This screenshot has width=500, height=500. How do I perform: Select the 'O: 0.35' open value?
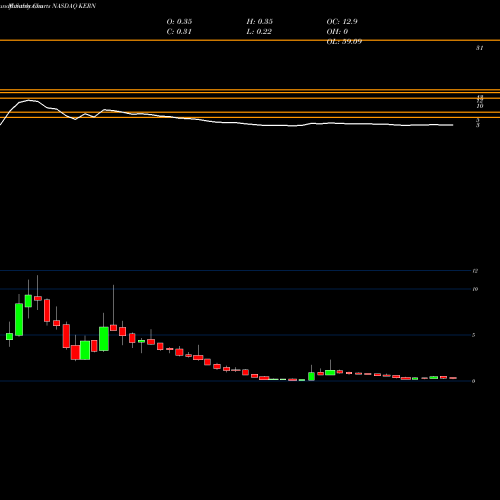179,22
